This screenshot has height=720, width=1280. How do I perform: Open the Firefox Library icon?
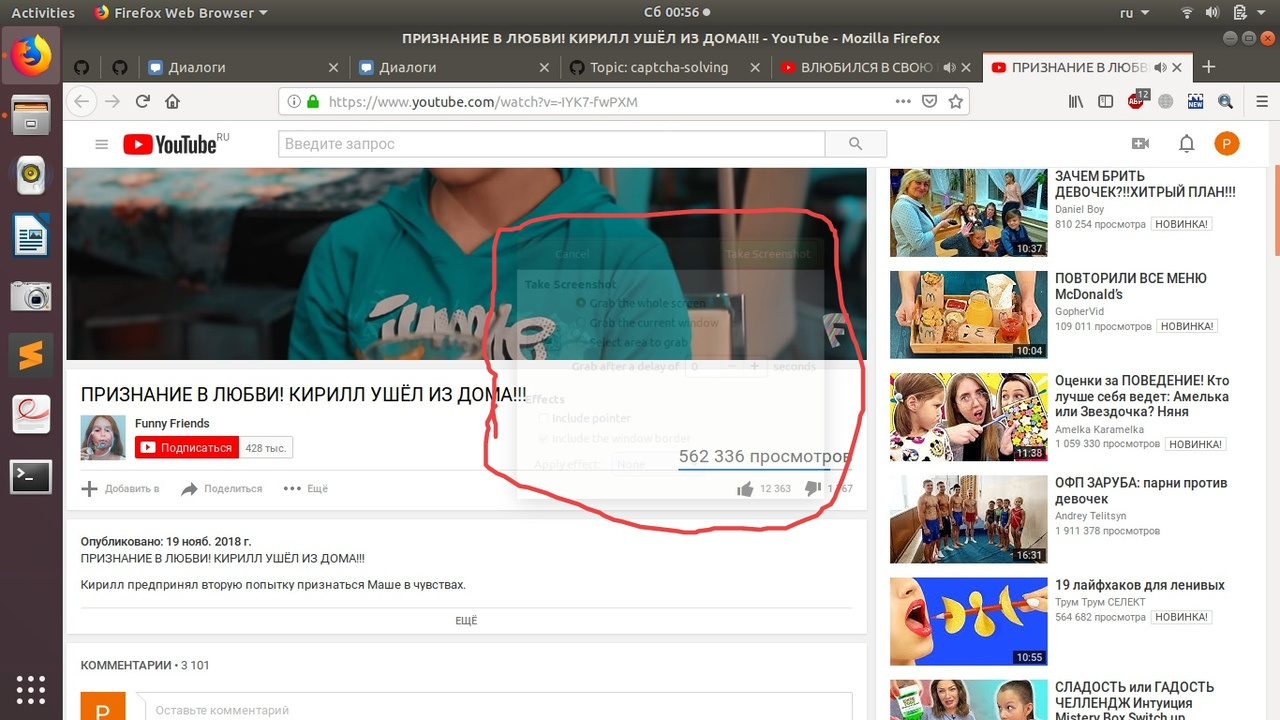(1076, 101)
